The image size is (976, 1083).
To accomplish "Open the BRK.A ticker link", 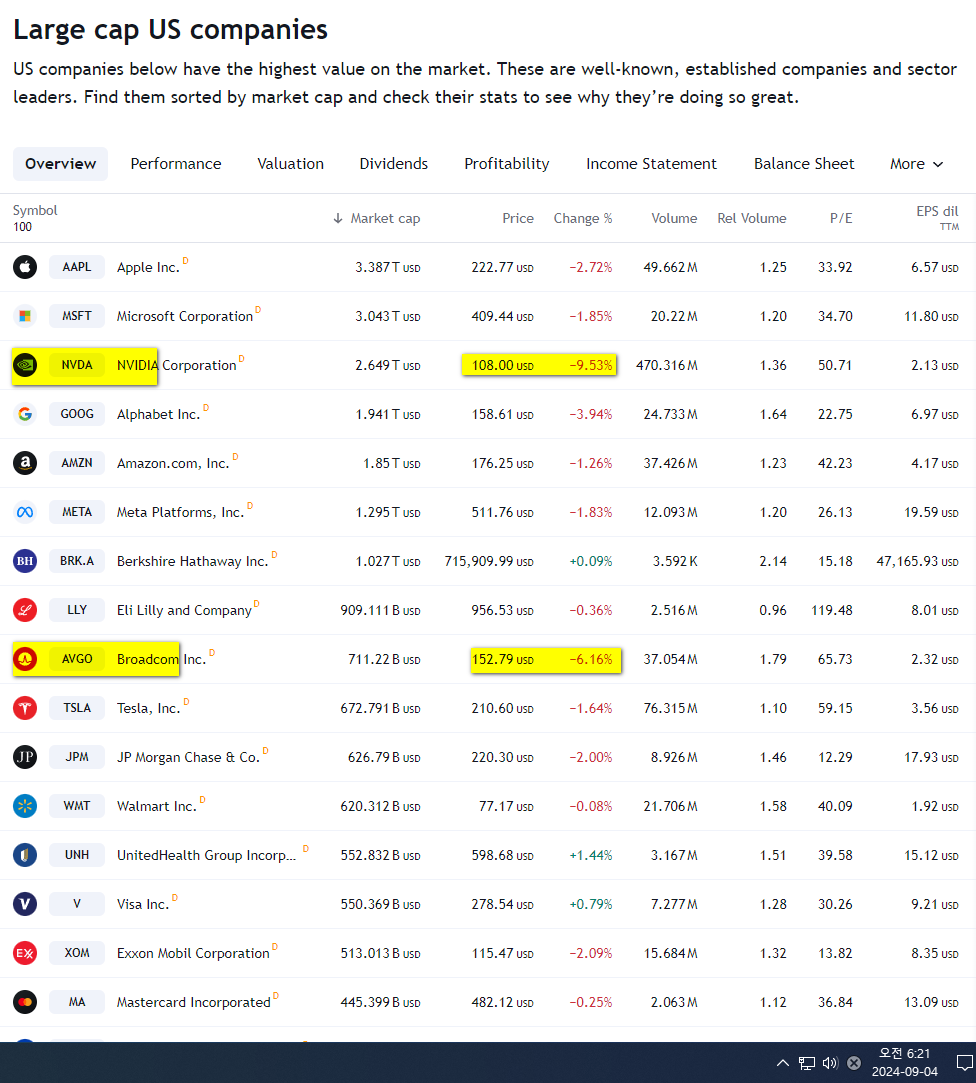I will coord(77,561).
